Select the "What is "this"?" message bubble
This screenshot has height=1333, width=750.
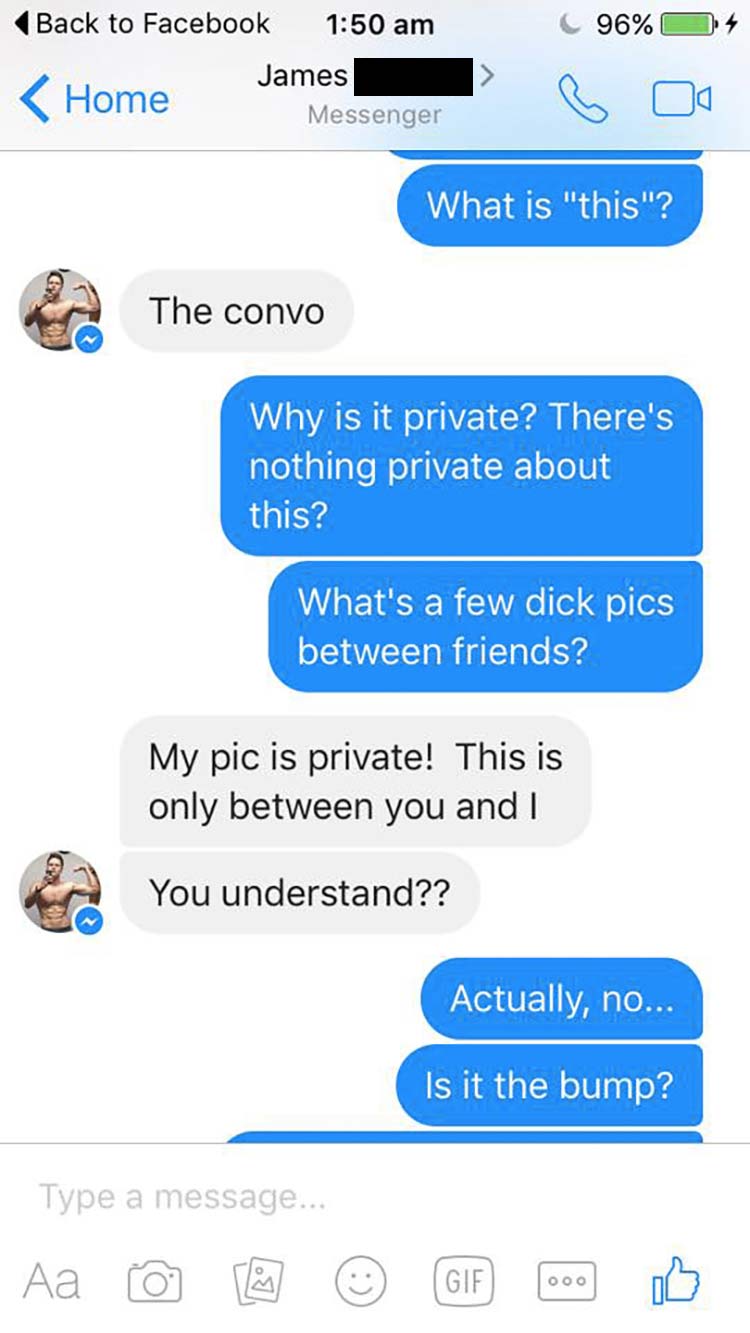point(549,205)
